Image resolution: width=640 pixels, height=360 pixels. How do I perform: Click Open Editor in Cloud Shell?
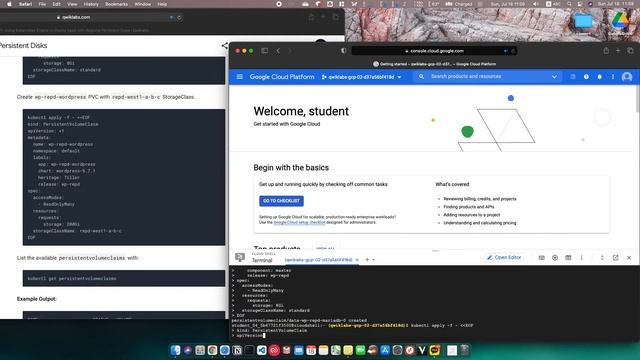tap(504, 258)
